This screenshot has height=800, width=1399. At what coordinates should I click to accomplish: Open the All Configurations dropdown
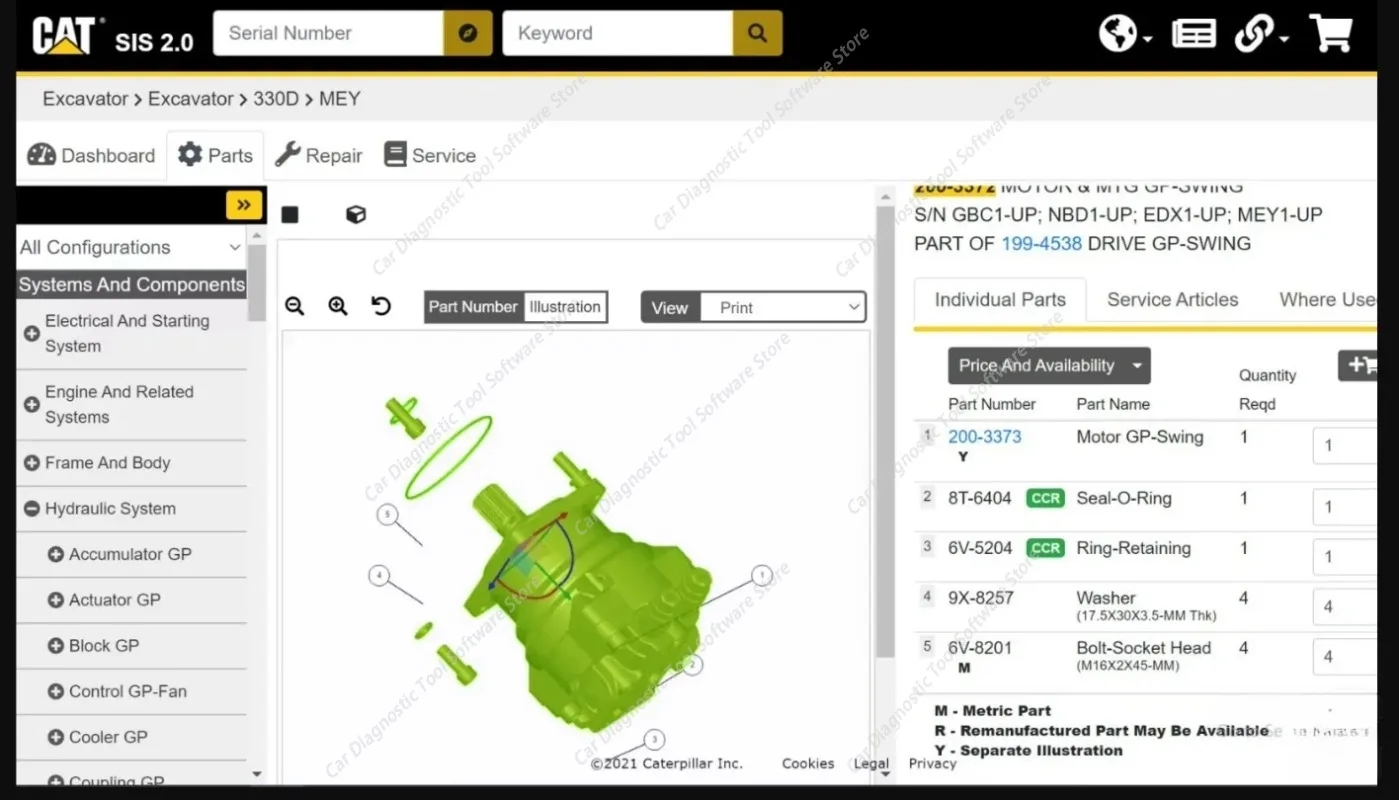pyautogui.click(x=131, y=247)
